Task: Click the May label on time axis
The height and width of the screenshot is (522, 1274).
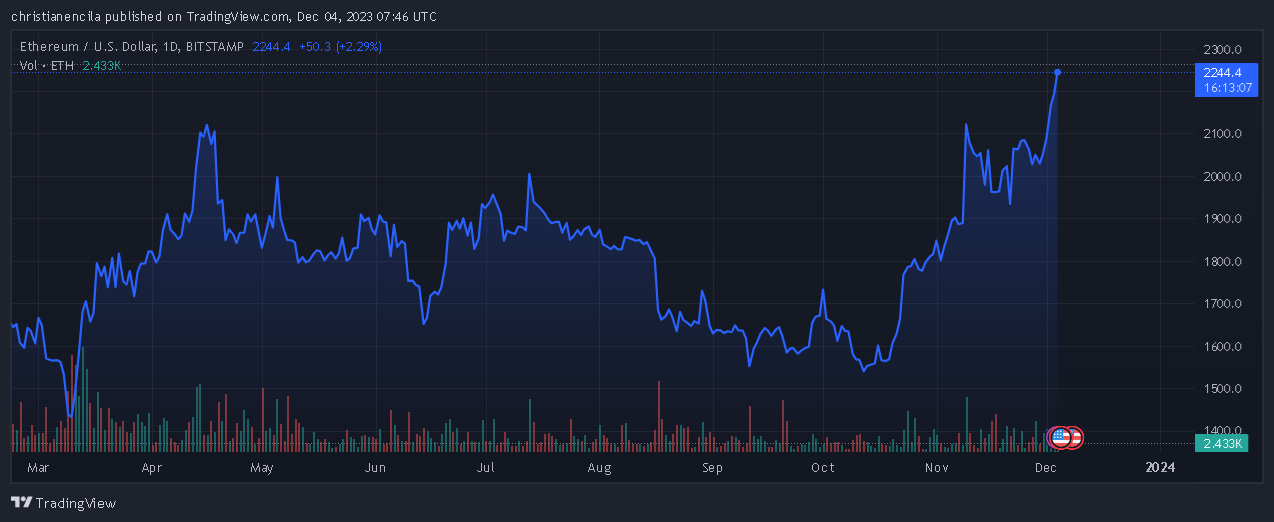Action: 262,467
